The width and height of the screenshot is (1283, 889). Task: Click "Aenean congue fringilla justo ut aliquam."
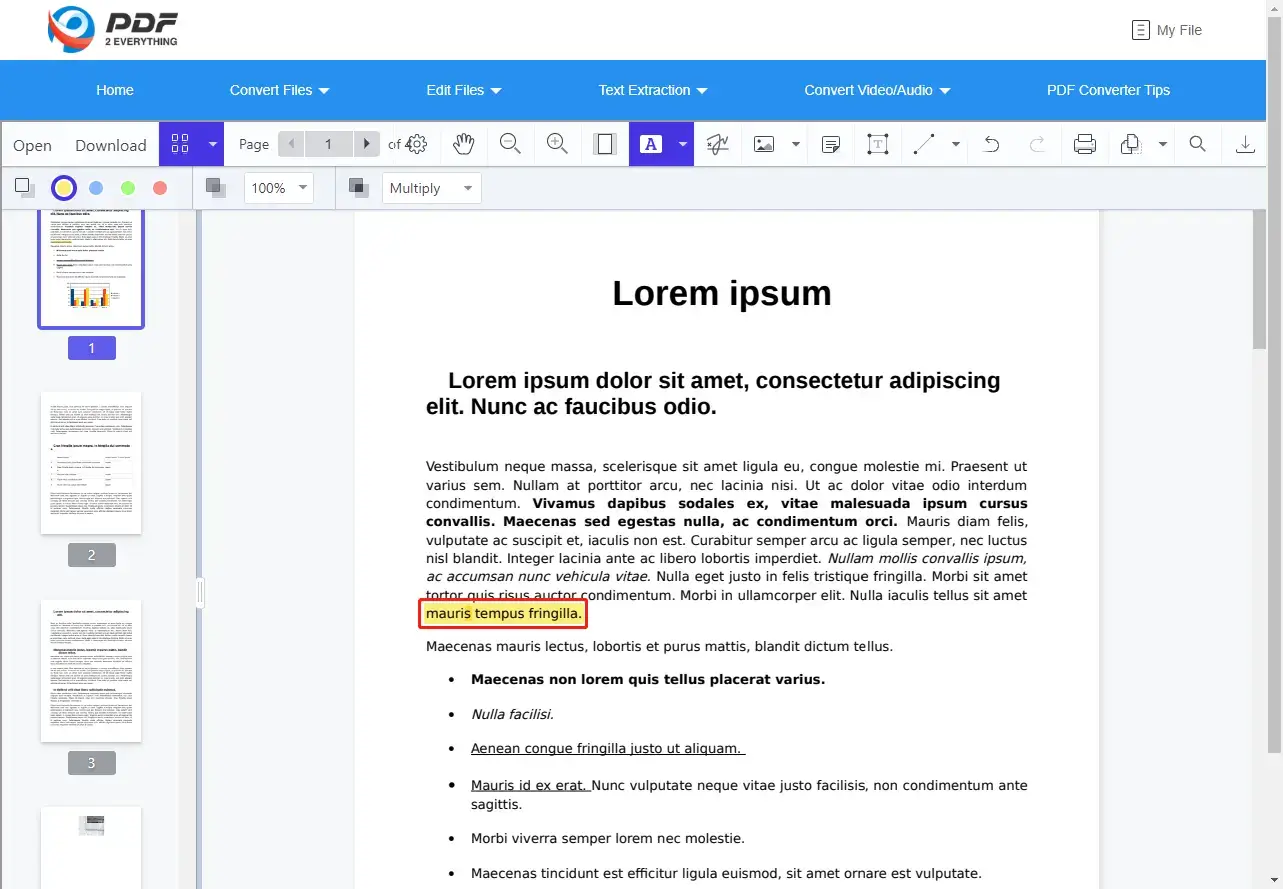606,748
